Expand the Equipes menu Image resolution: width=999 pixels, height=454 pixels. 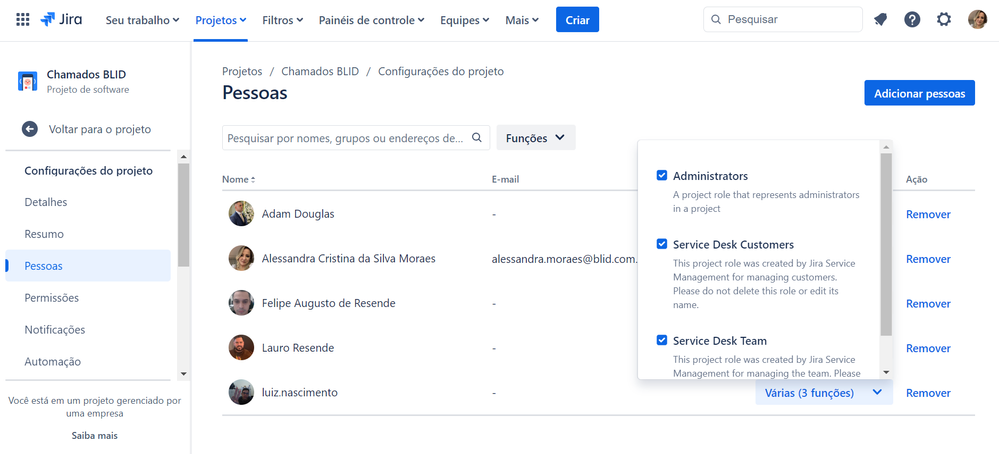[465, 20]
